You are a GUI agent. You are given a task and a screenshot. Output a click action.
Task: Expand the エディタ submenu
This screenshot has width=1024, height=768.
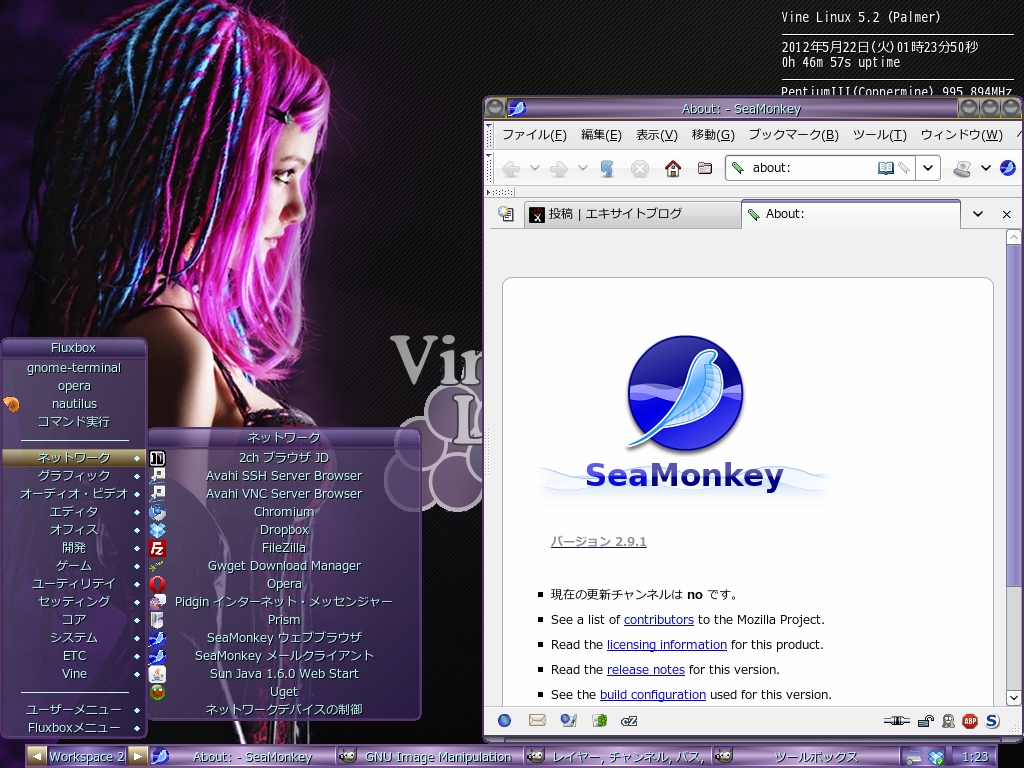(74, 512)
